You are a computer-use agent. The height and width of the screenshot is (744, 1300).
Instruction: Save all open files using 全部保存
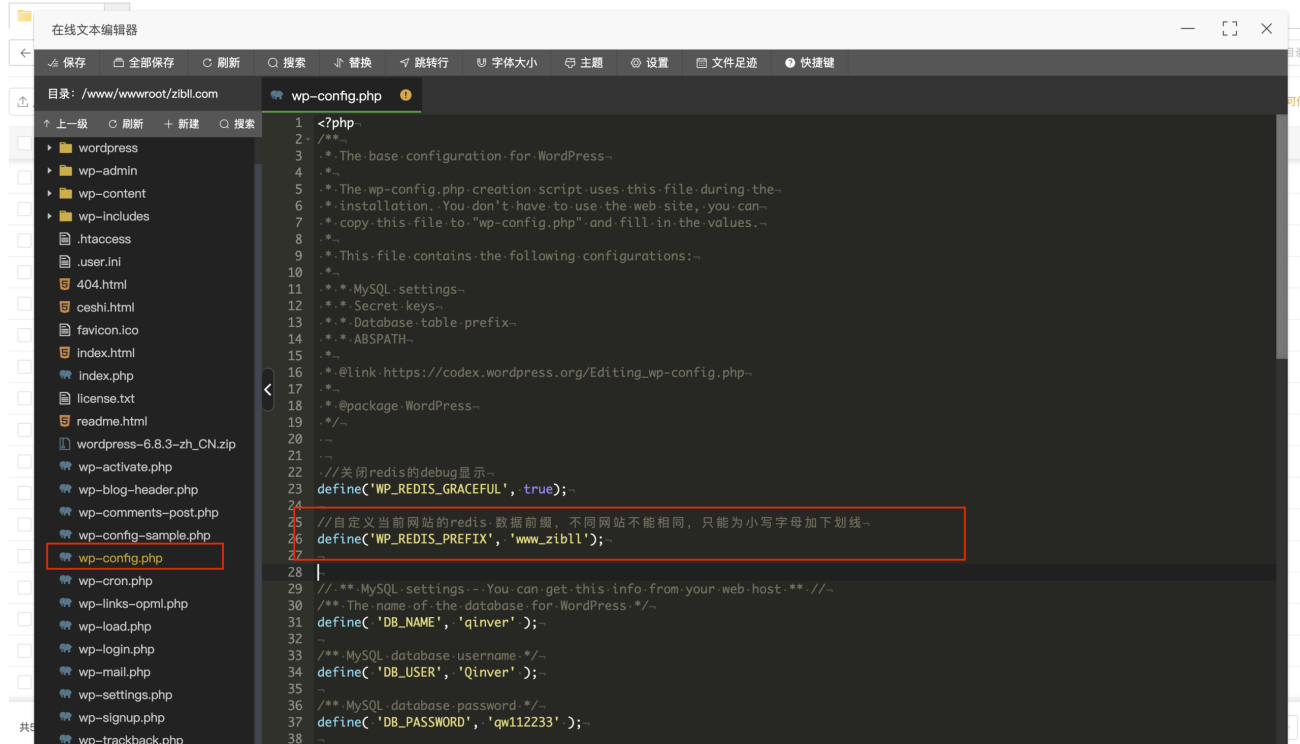pos(143,62)
